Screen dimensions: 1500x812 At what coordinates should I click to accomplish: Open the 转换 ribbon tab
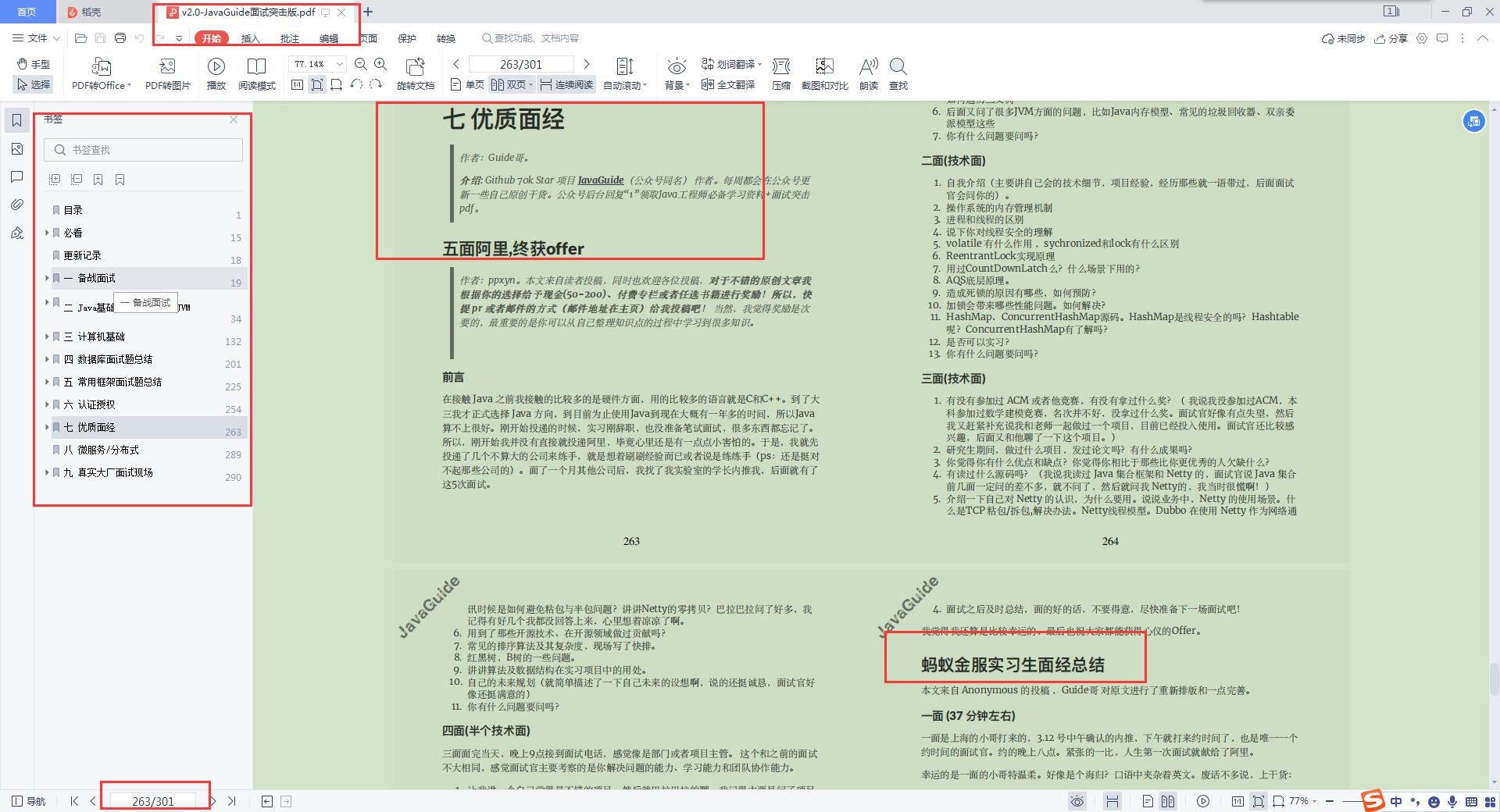pyautogui.click(x=446, y=38)
